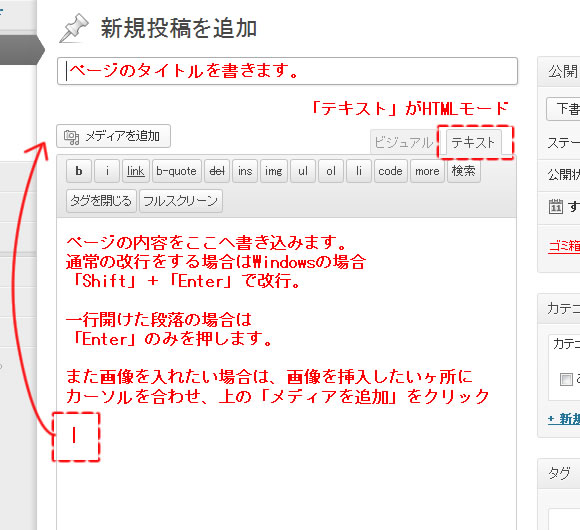Click the メディアを追加 button
580x530 pixels.
coord(114,136)
